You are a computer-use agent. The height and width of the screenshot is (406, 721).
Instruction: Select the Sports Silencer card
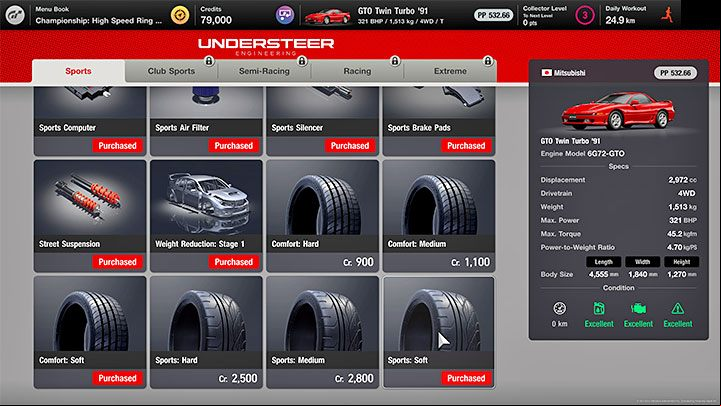[x=322, y=121]
